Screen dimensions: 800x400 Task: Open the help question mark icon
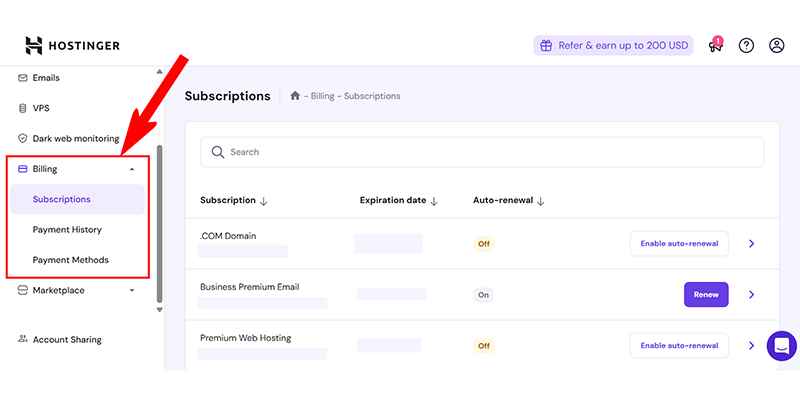(x=746, y=45)
